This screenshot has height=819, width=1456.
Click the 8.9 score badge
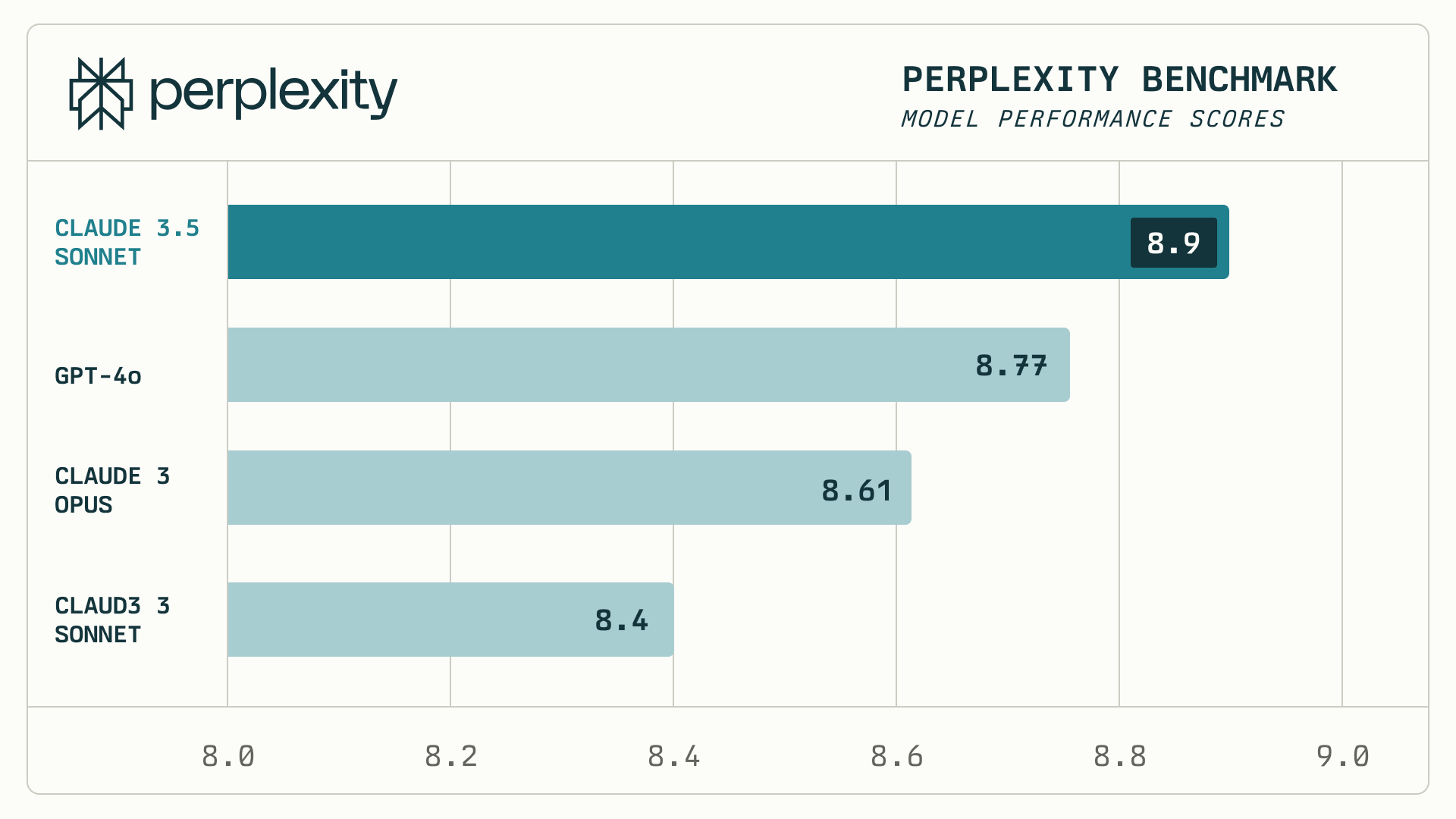tap(1173, 243)
